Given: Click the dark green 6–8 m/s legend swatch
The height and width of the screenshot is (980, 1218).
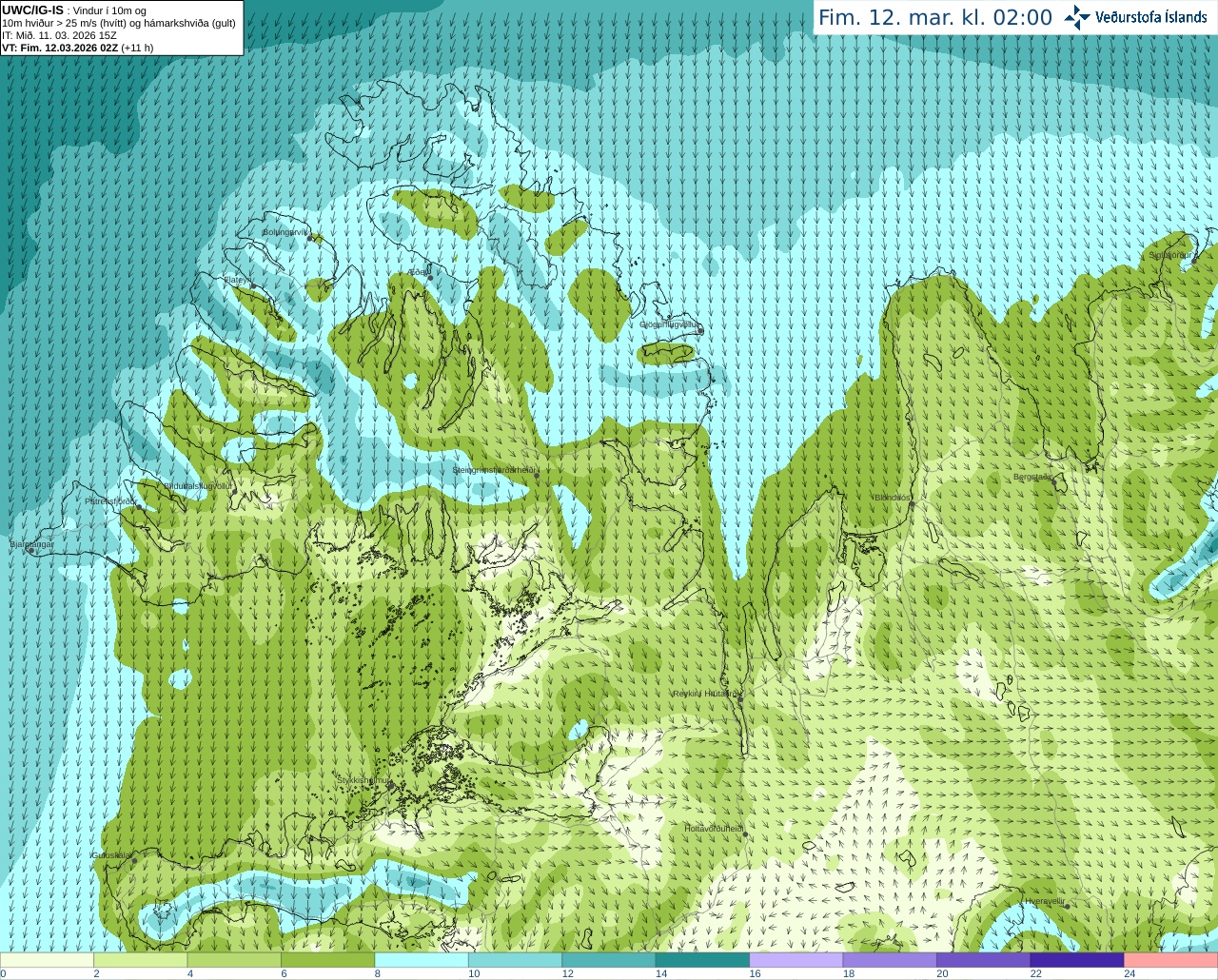Looking at the screenshot, I should click(328, 959).
